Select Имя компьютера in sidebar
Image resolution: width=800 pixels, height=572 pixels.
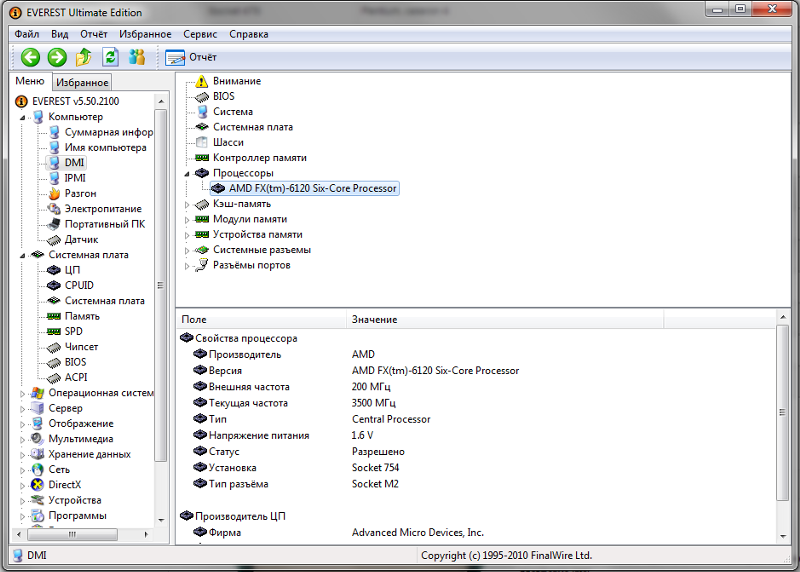point(105,147)
